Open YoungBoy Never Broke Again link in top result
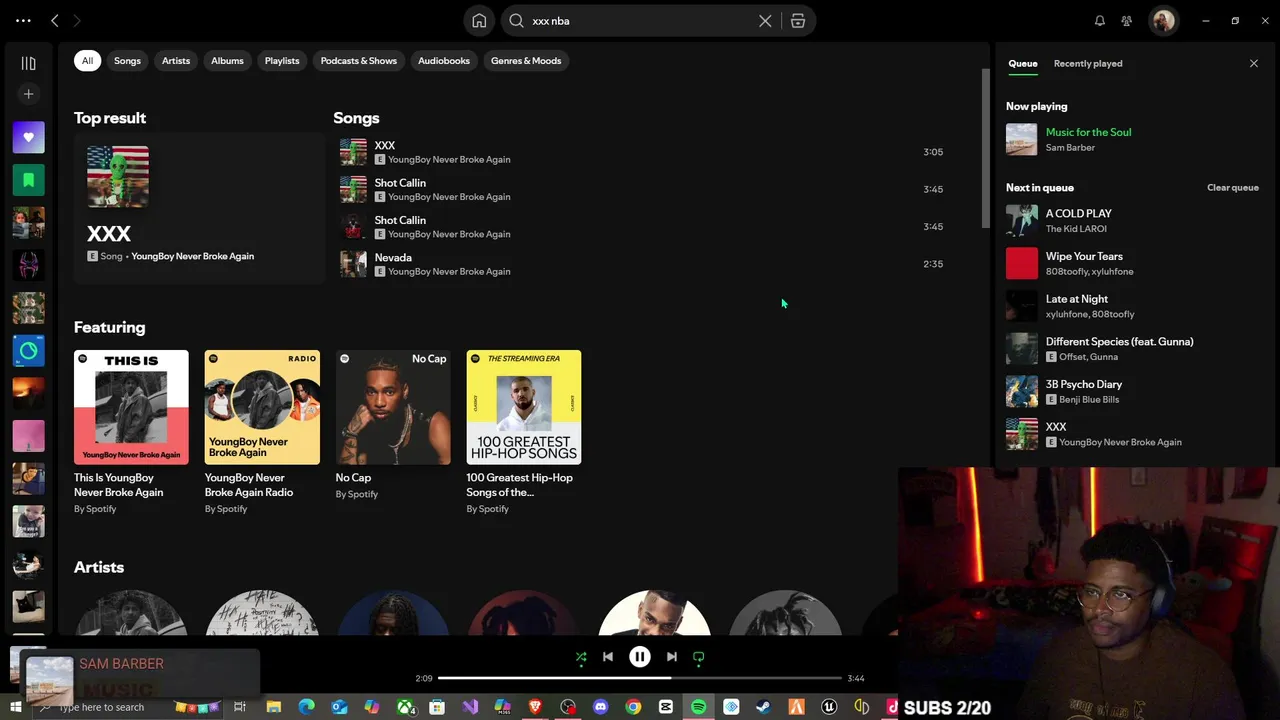1280x720 pixels. point(193,256)
